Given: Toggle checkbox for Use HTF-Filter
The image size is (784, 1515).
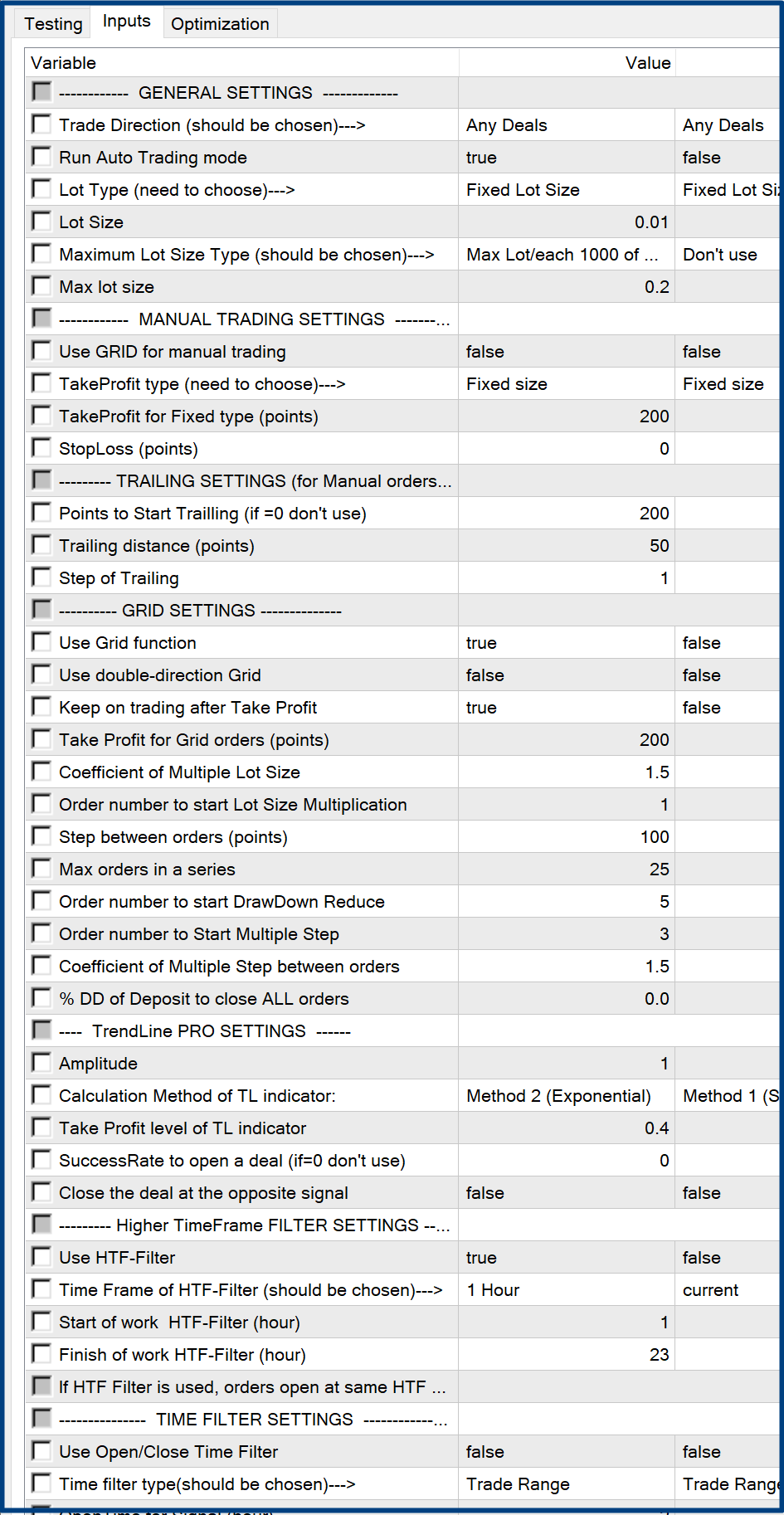Looking at the screenshot, I should 41,1257.
